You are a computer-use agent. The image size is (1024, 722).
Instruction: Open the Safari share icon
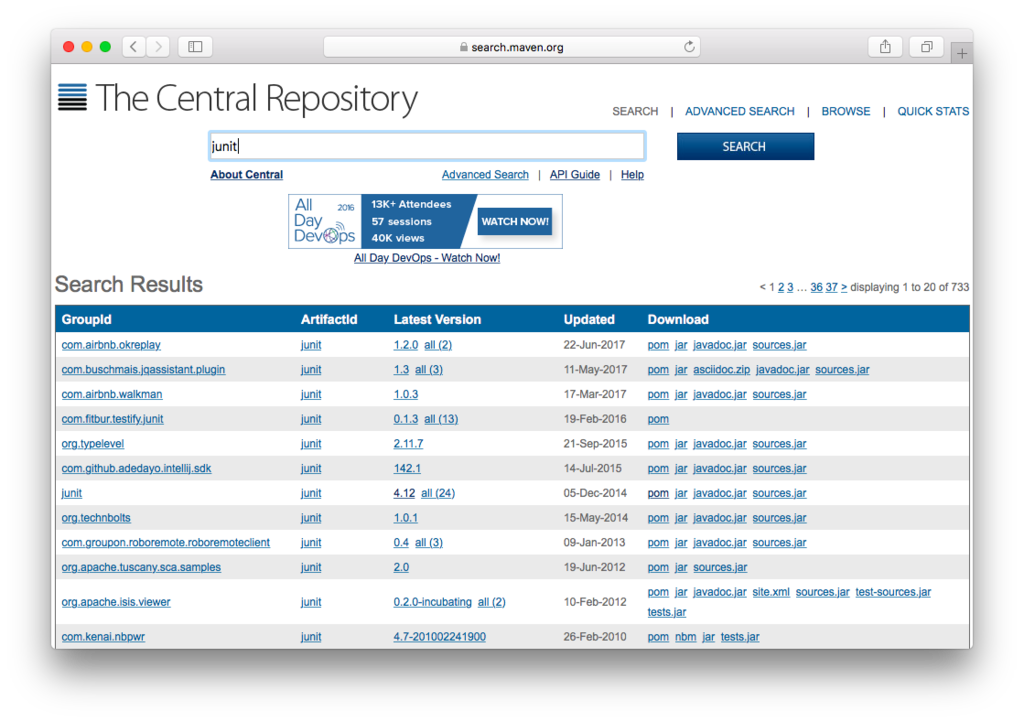tap(885, 46)
